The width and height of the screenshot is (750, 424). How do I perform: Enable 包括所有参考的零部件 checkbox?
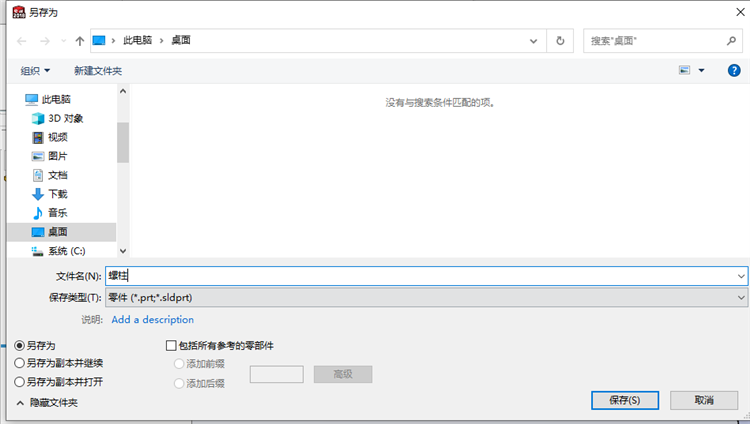pos(171,345)
